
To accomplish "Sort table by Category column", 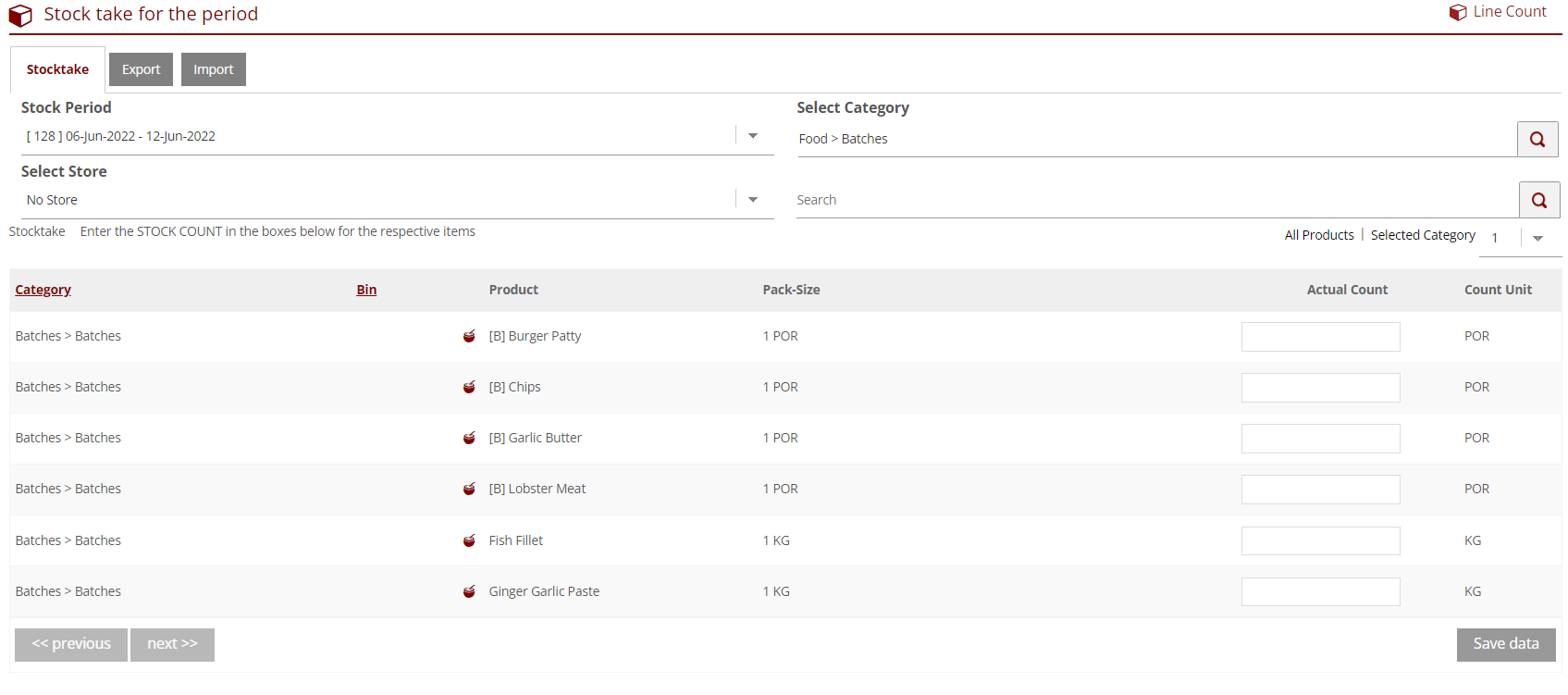I will 43,290.
